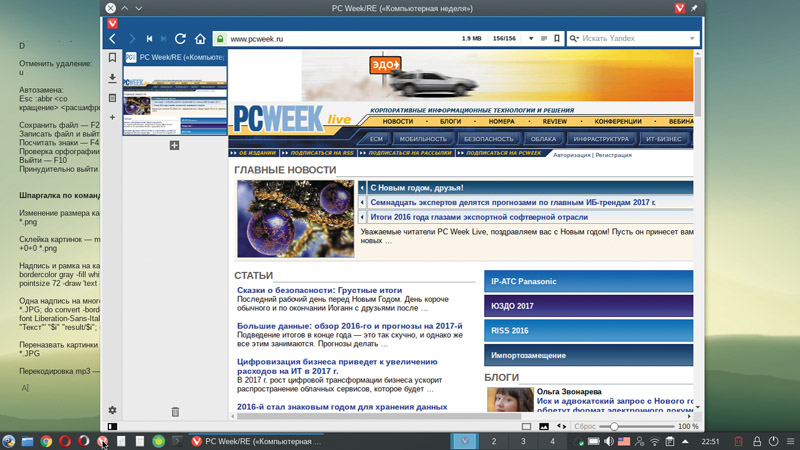Launch Chrome from taskbar
The image size is (800, 450).
pos(46,441)
